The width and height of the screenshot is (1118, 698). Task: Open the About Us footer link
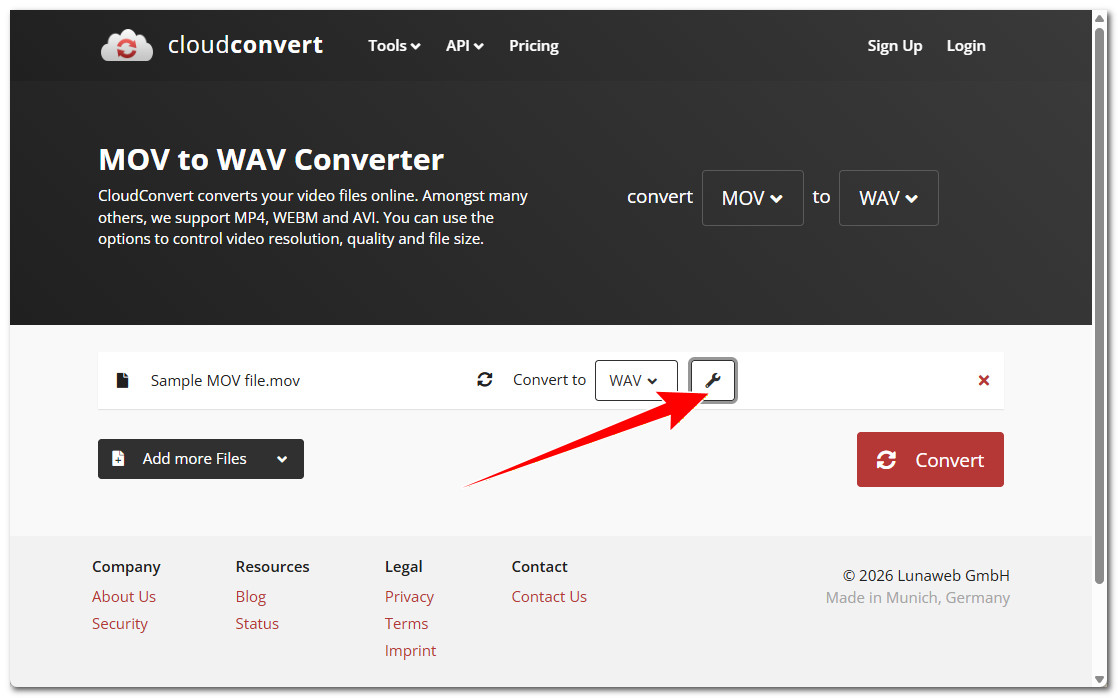[124, 597]
